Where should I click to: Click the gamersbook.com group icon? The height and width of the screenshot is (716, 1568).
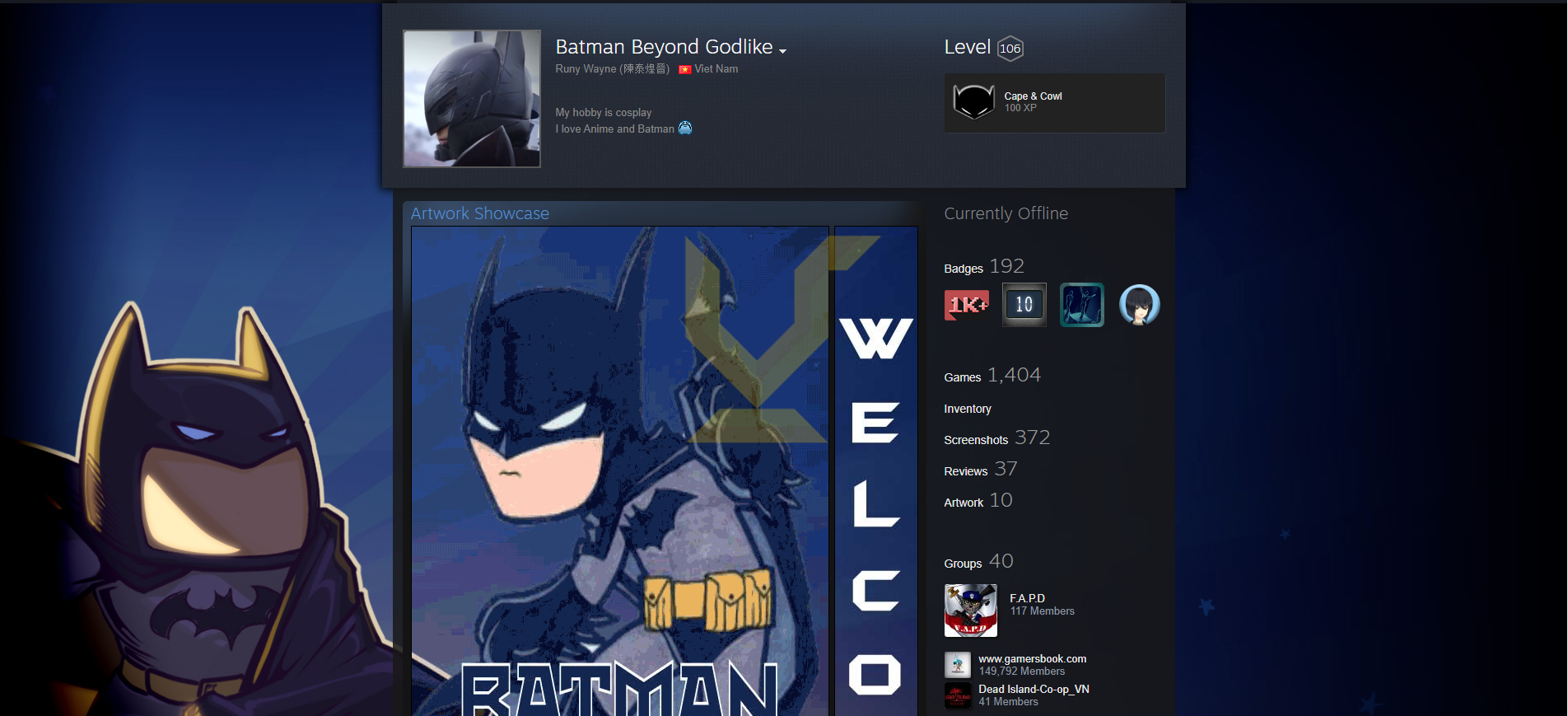coord(957,665)
